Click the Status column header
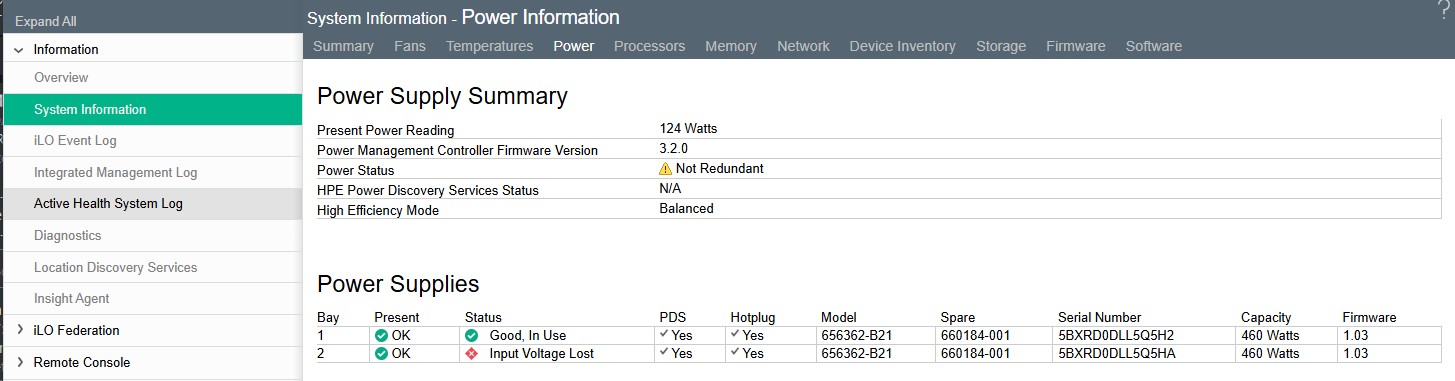 [x=483, y=317]
